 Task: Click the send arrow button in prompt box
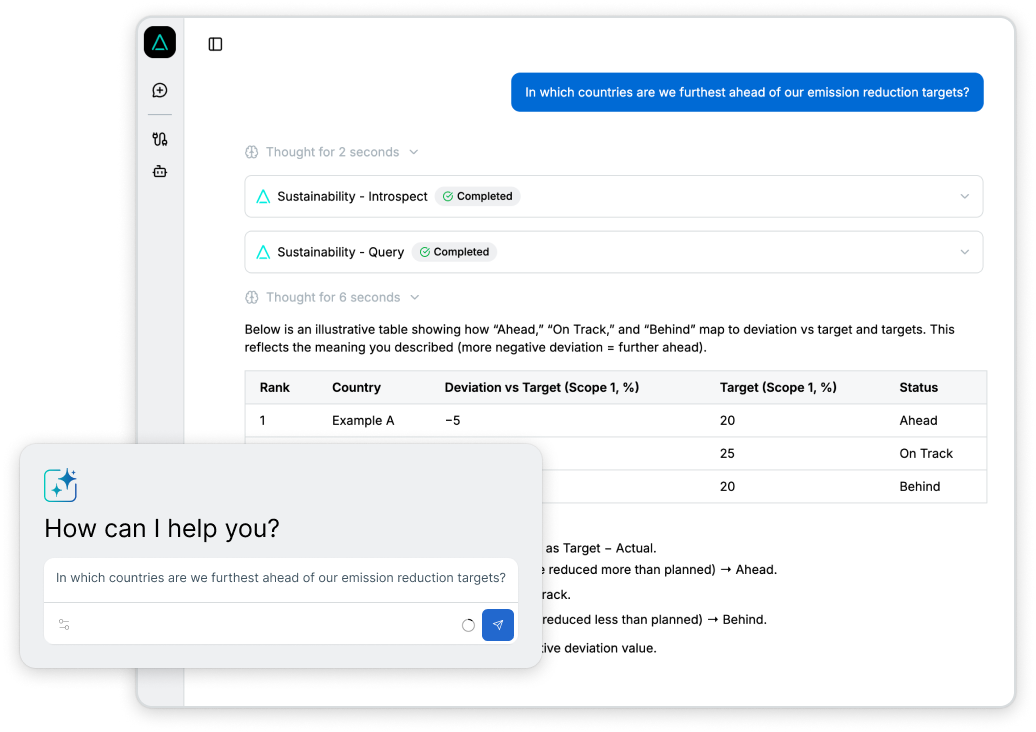coord(498,625)
